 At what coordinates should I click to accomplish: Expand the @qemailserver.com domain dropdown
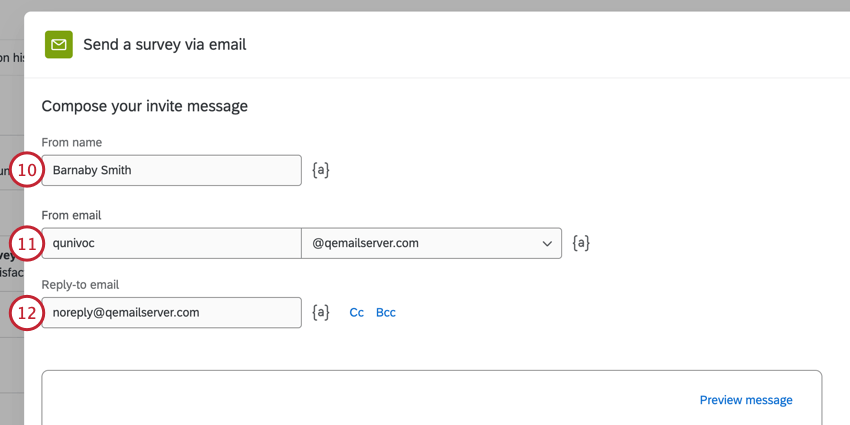[431, 242]
